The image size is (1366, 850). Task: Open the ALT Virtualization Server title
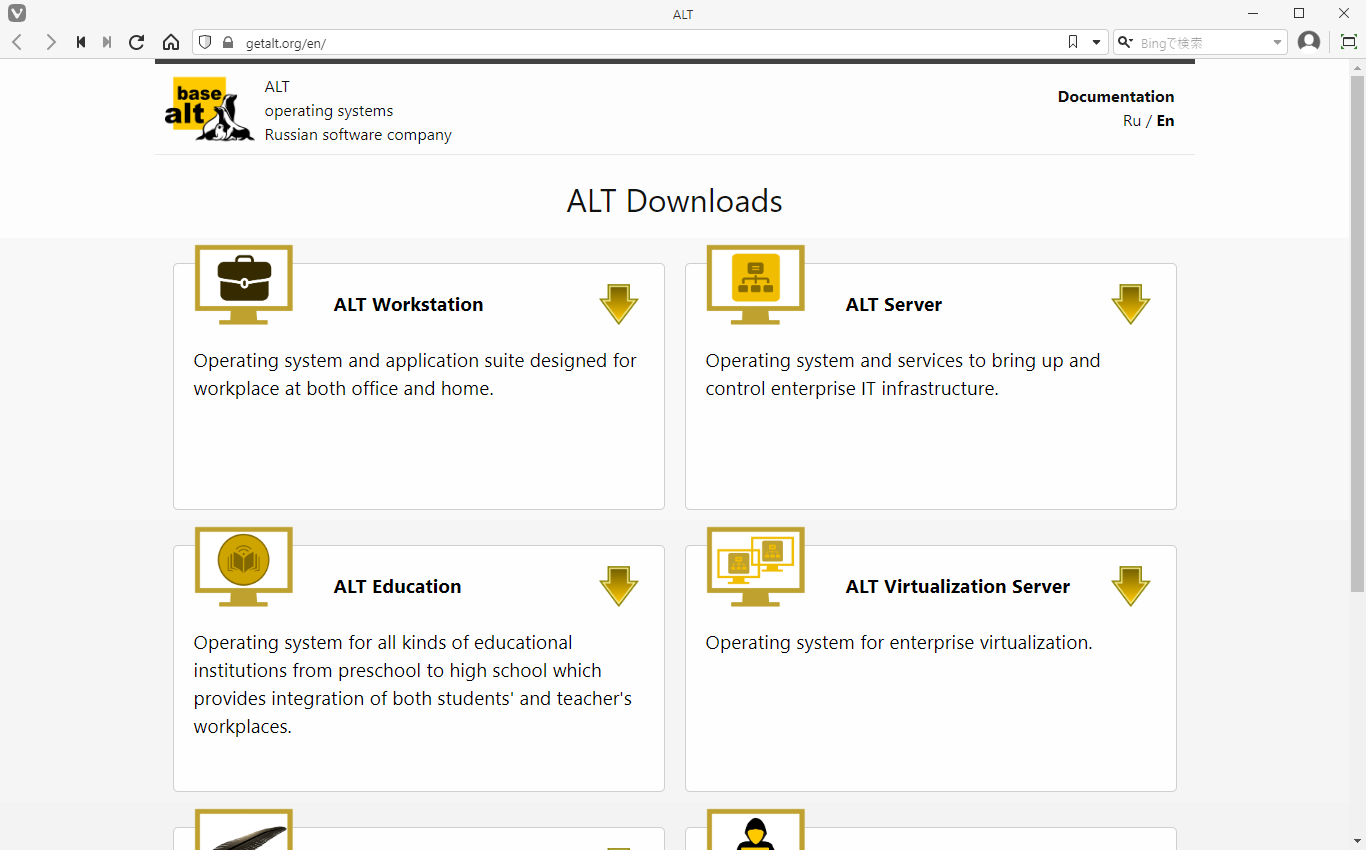click(x=958, y=587)
